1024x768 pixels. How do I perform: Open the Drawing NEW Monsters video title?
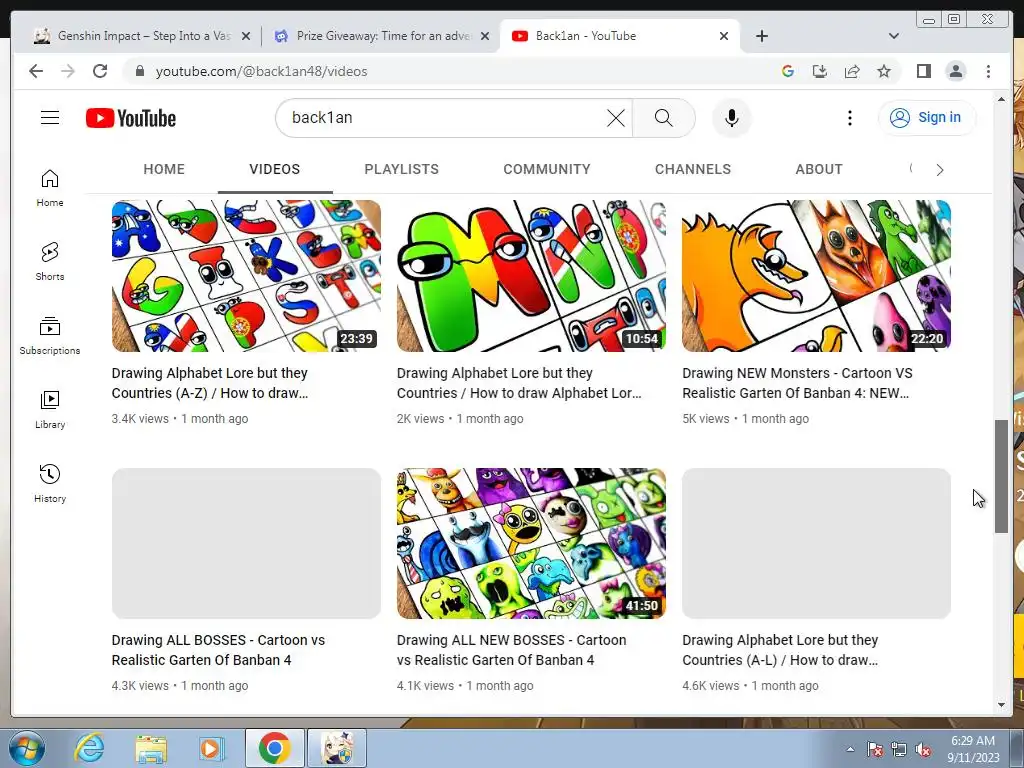[797, 383]
